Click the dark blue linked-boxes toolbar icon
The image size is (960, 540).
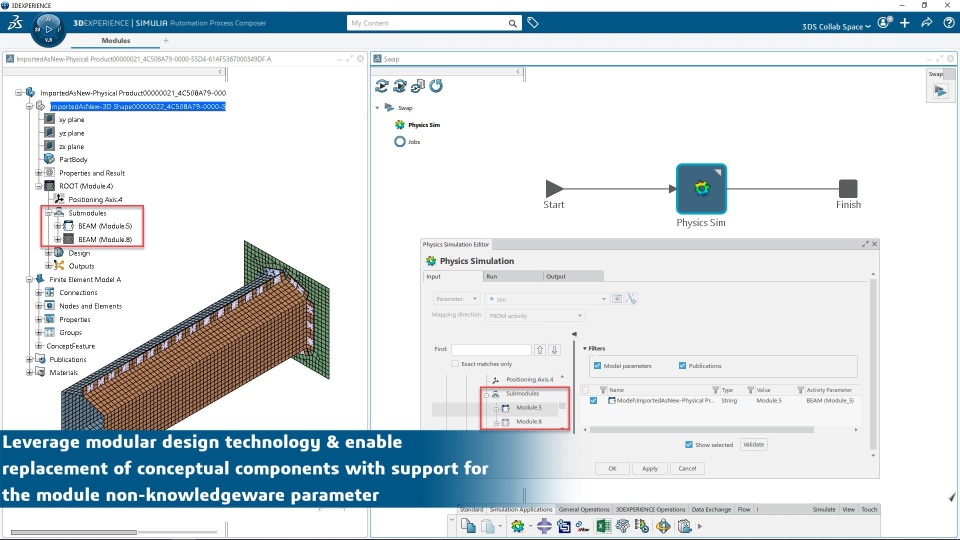(x=564, y=526)
